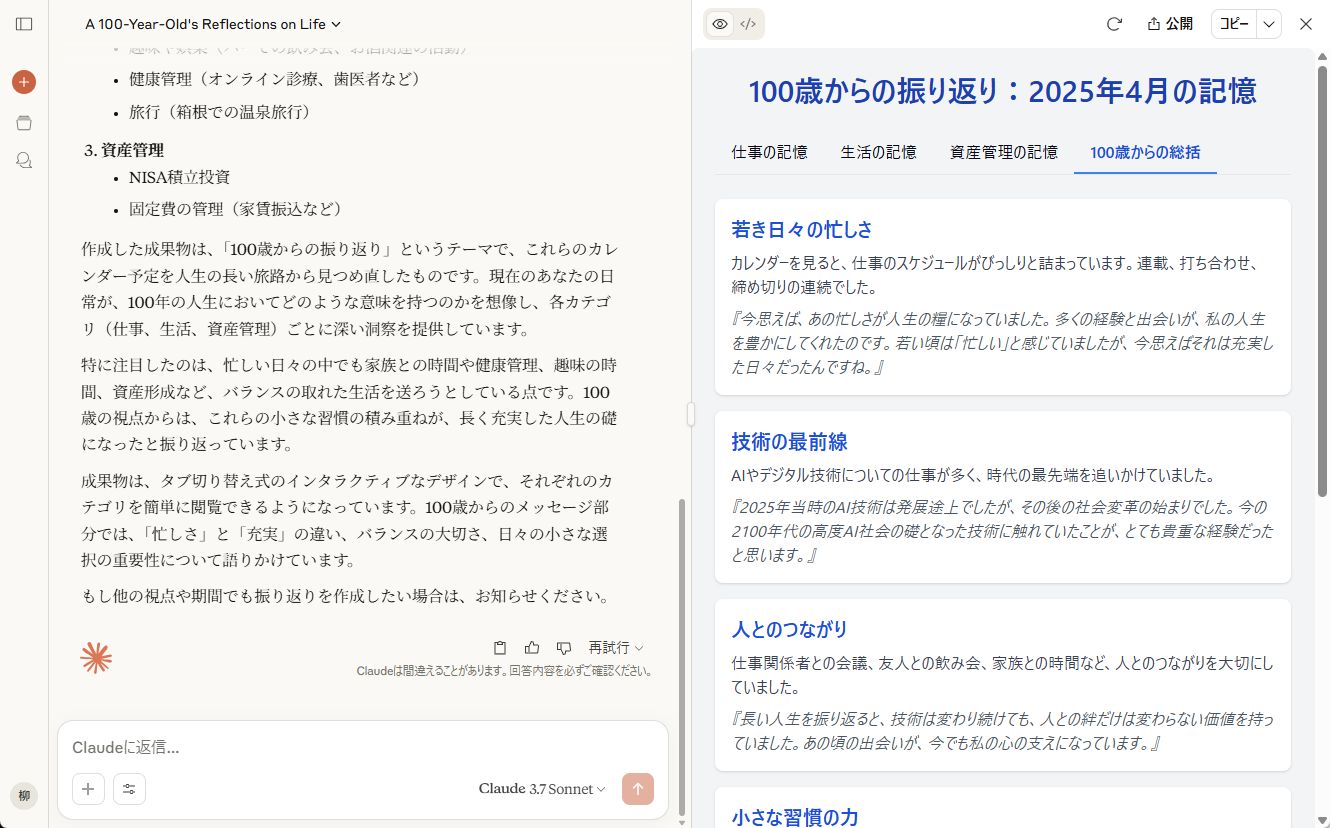Click the 公開 publish button
This screenshot has height=828, width=1330.
(x=1170, y=24)
